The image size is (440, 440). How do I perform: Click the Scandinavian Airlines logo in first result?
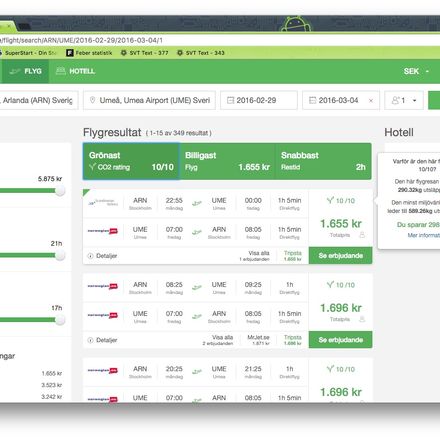(x=103, y=202)
